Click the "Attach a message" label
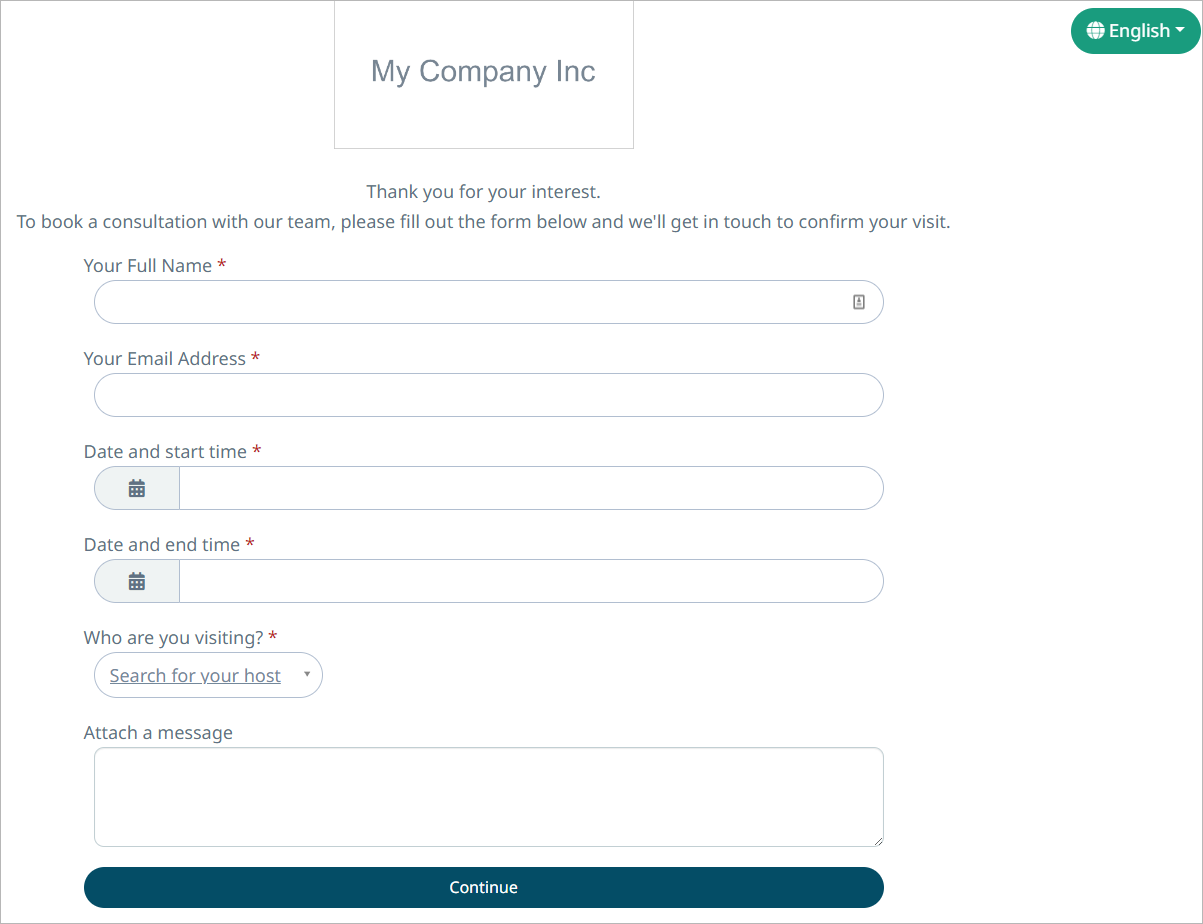This screenshot has width=1203, height=924. click(x=158, y=733)
